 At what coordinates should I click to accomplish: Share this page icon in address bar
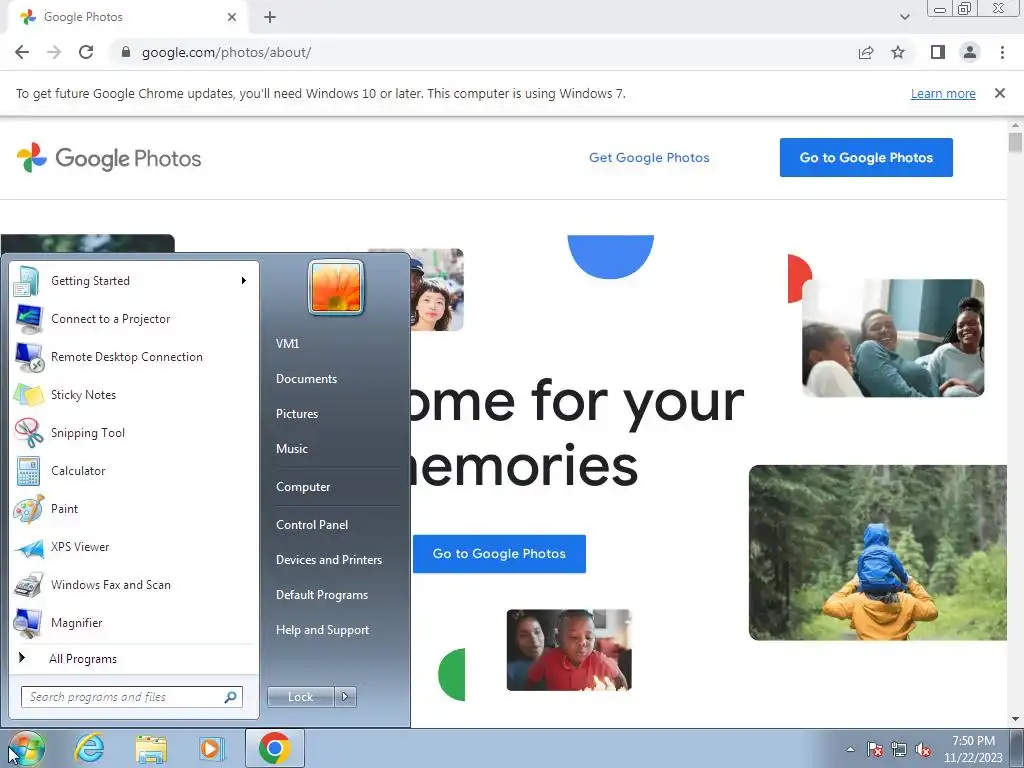(x=866, y=52)
